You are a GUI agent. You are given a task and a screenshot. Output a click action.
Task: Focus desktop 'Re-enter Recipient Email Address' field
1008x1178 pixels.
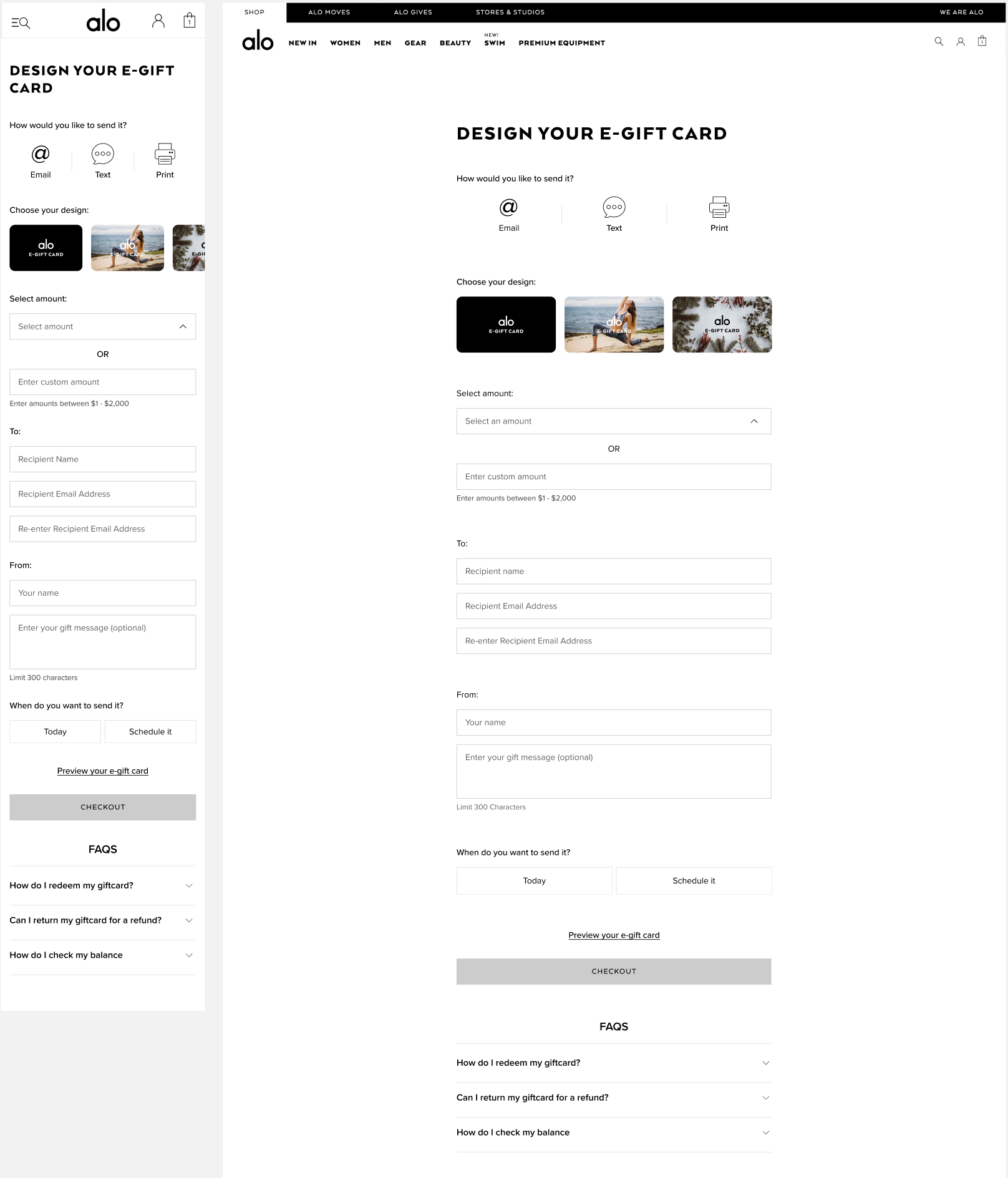pos(614,641)
